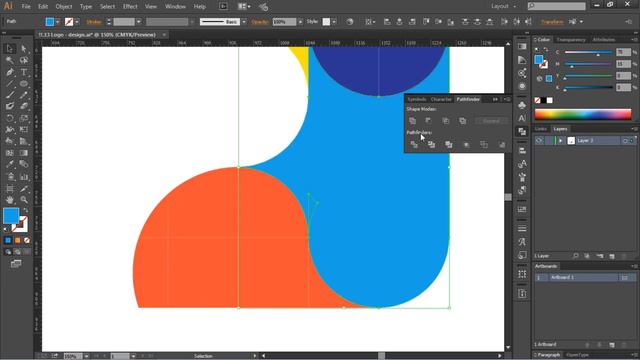Click Merge in the Pathfinders row
This screenshot has height=360, width=640.
[449, 144]
